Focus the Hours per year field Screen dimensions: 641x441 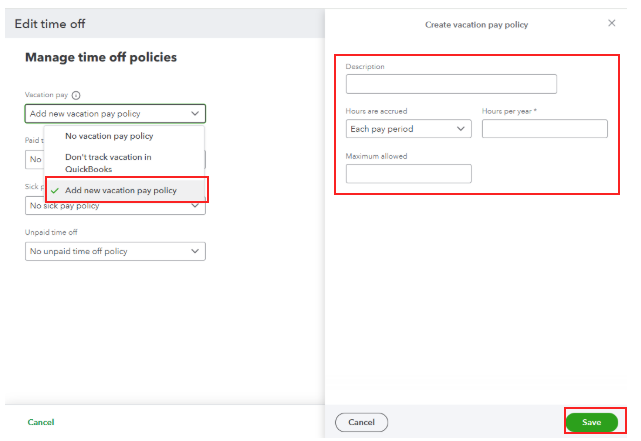tap(544, 129)
